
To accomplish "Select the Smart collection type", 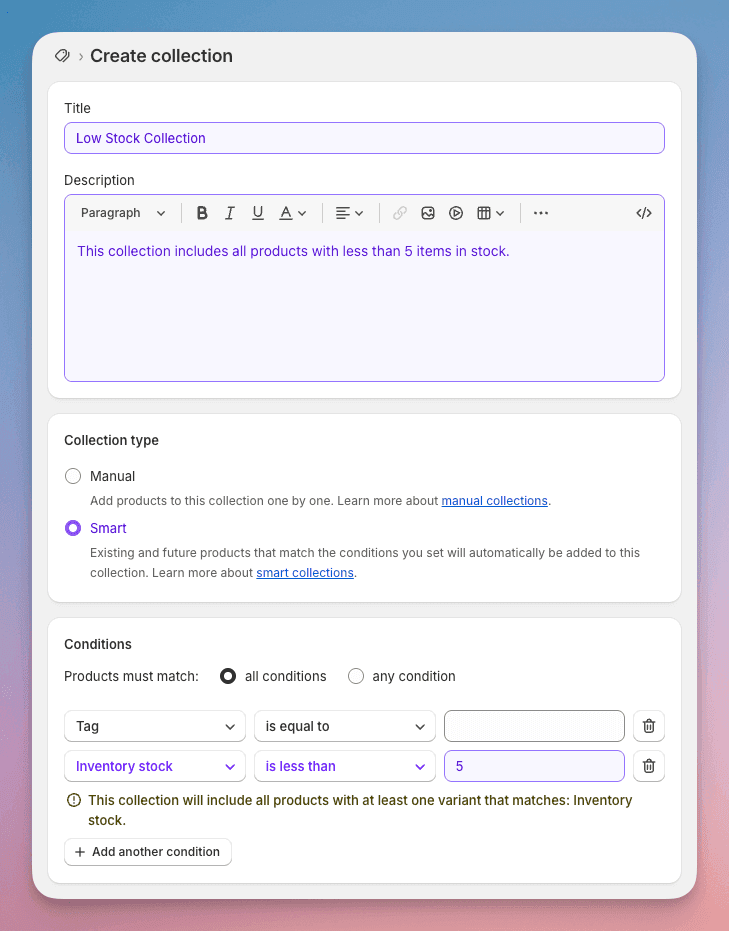I will point(72,528).
